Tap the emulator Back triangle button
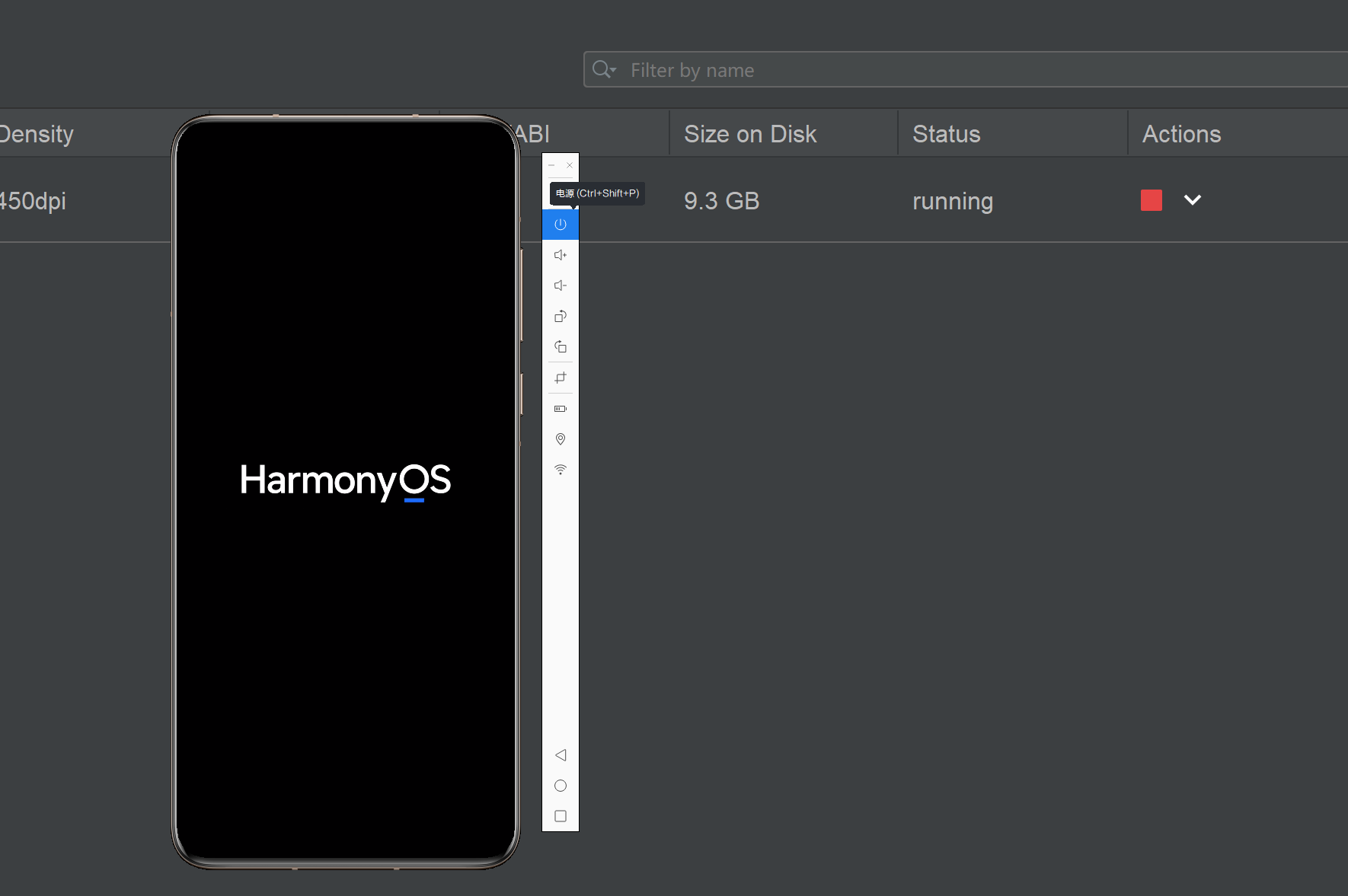Viewport: 1348px width, 896px height. point(561,755)
